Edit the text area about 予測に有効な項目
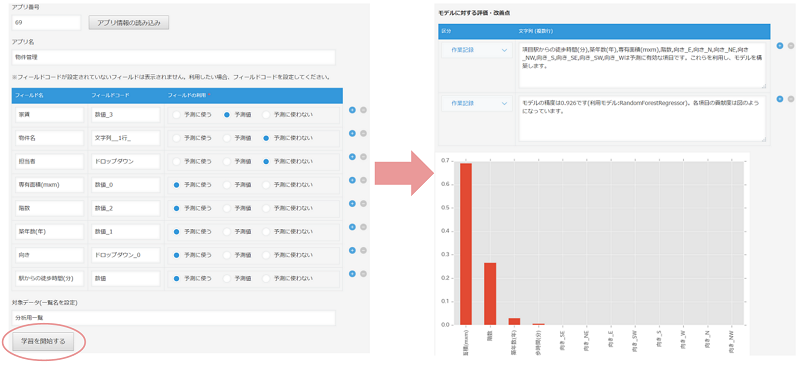800x365 pixels. [x=642, y=65]
